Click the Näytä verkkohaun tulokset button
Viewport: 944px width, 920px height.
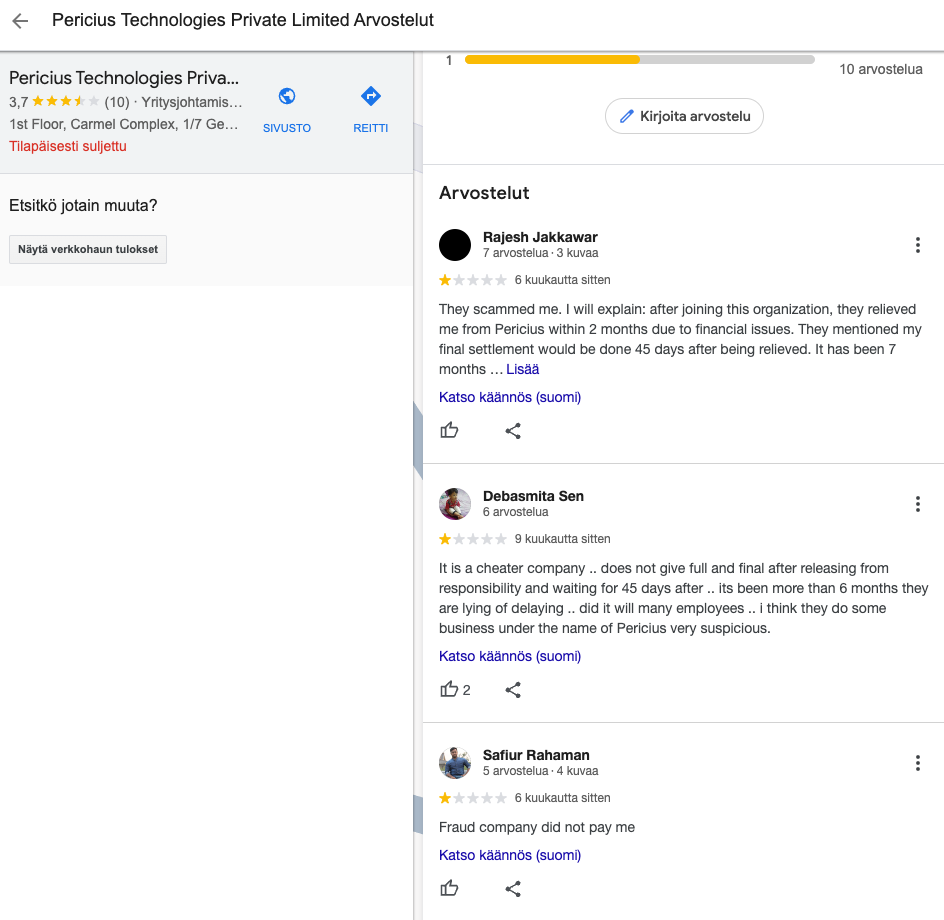click(x=88, y=249)
